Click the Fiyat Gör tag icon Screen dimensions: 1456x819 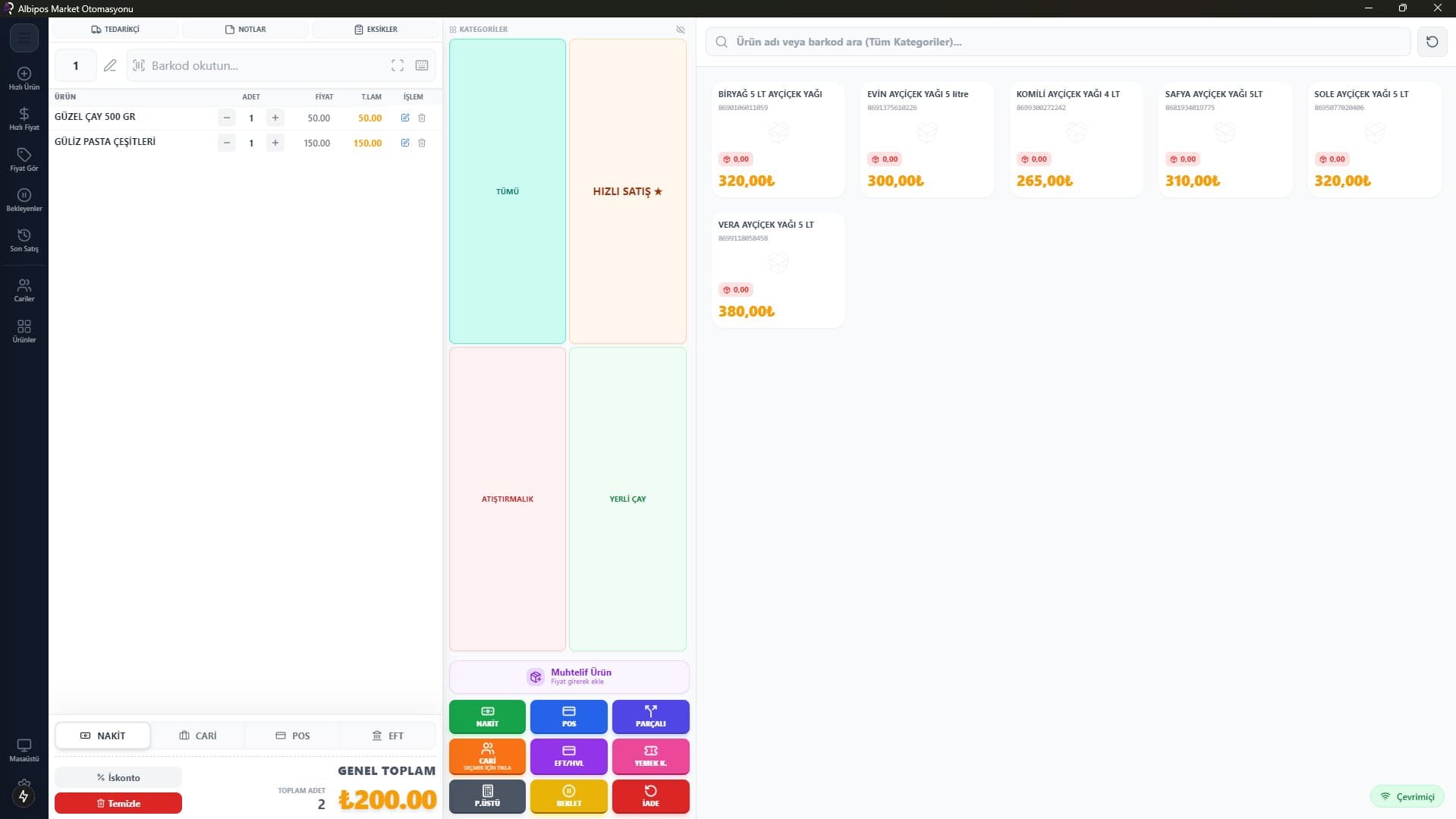click(24, 159)
